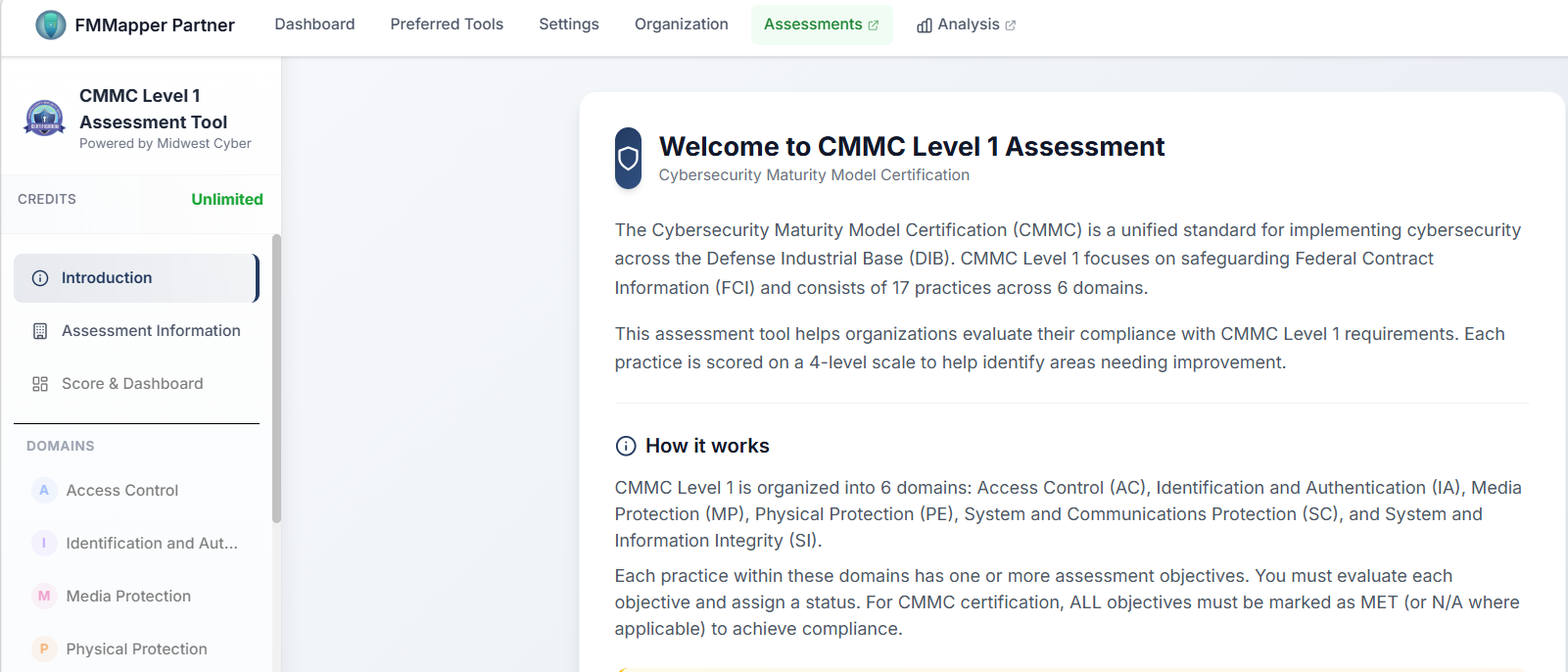Switch to the Settings tab
The height and width of the screenshot is (672, 1568).
click(x=568, y=24)
